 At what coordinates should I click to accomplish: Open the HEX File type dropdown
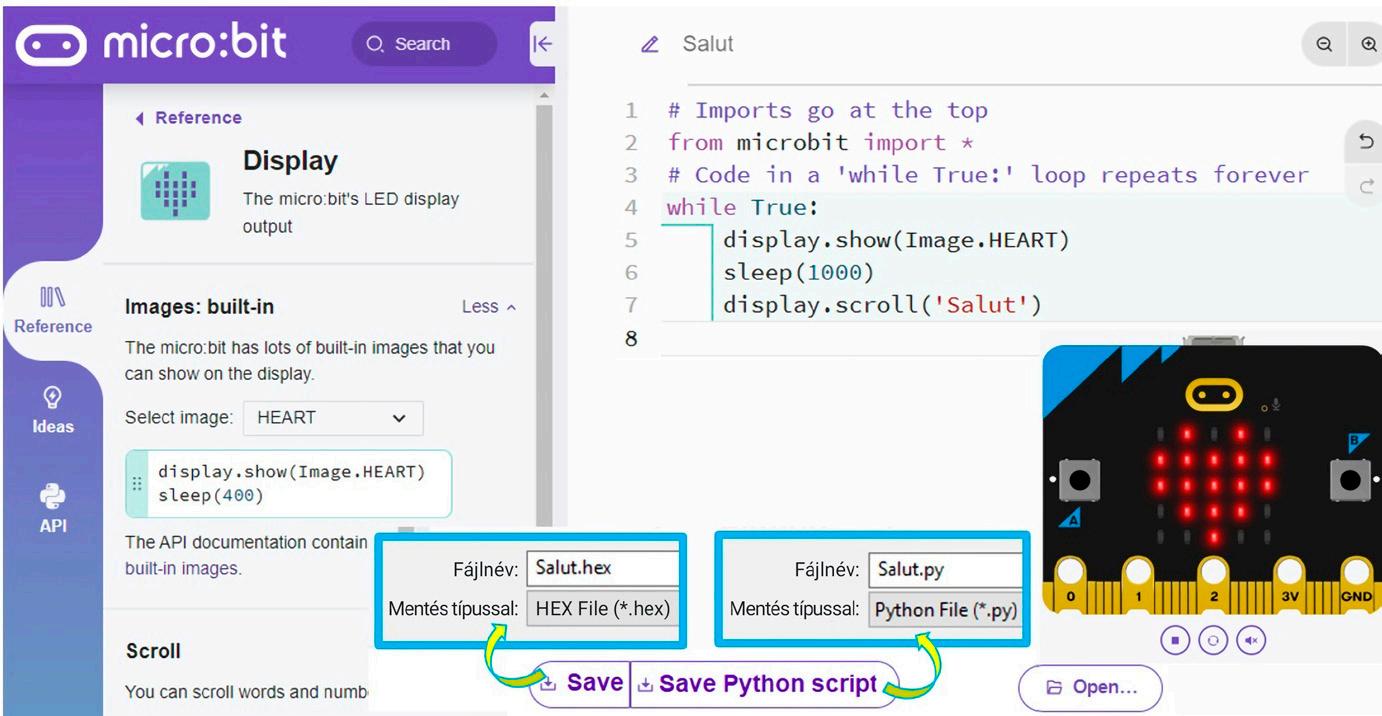[x=603, y=608]
